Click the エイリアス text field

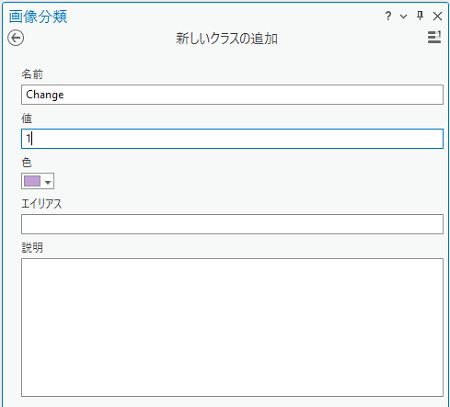(x=232, y=224)
